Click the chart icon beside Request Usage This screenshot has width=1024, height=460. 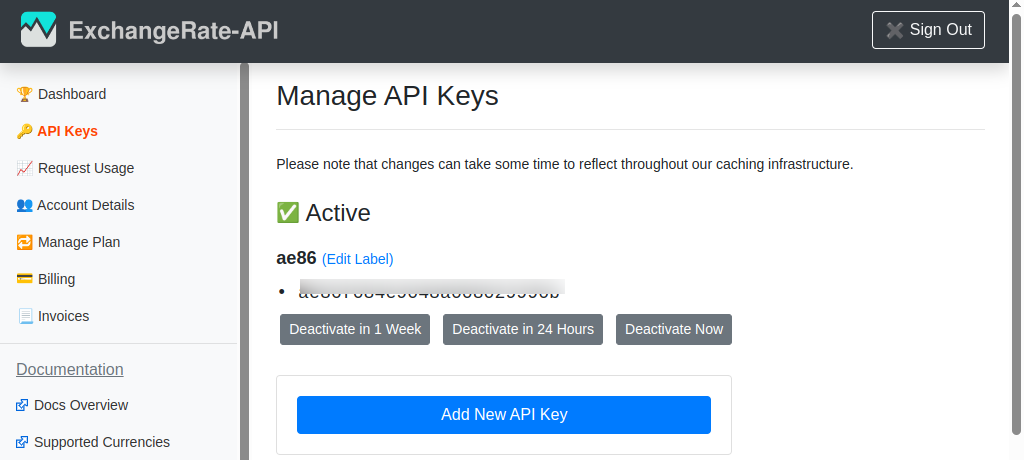24,169
